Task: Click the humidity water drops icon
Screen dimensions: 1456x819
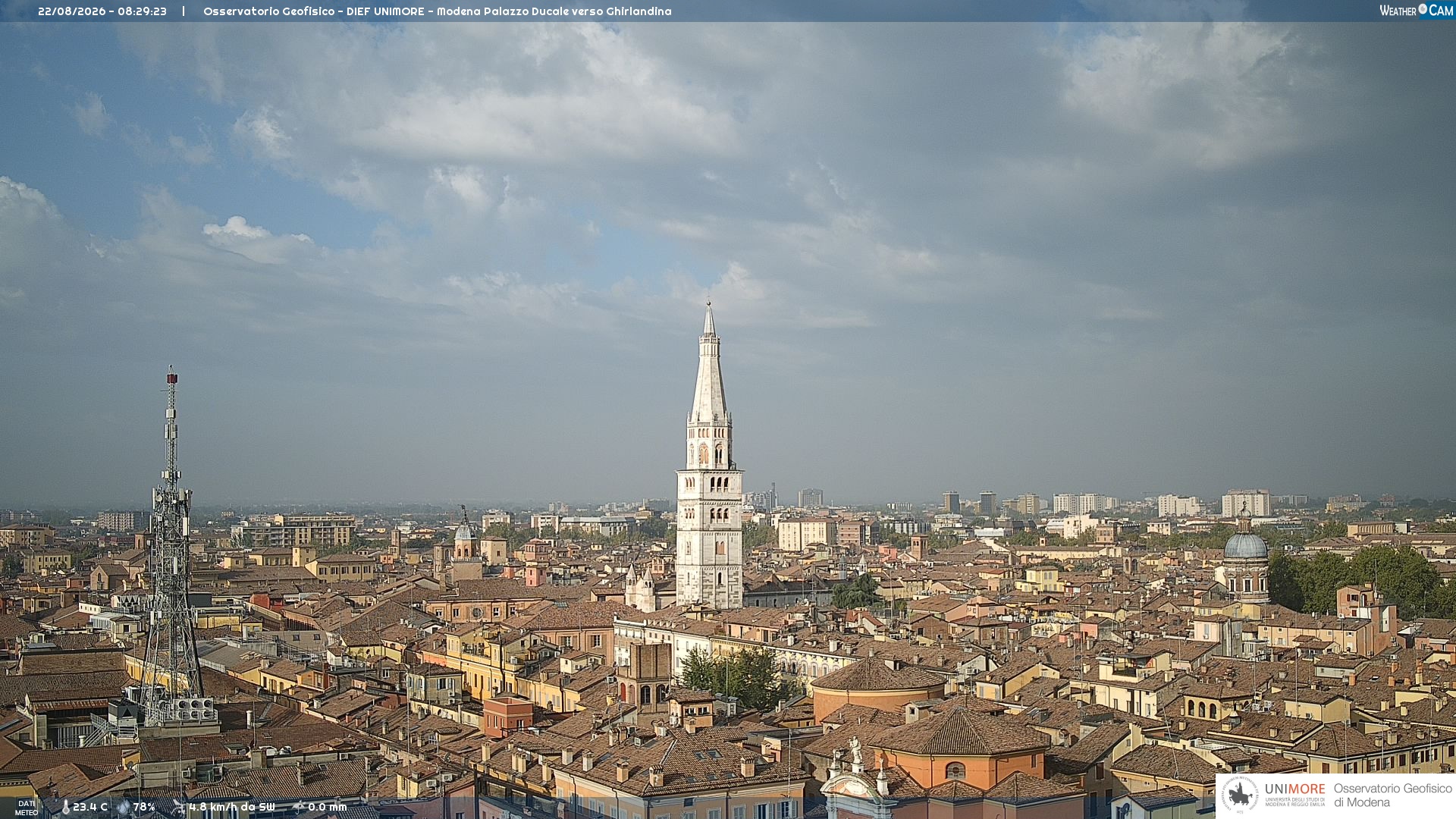Action: [123, 807]
